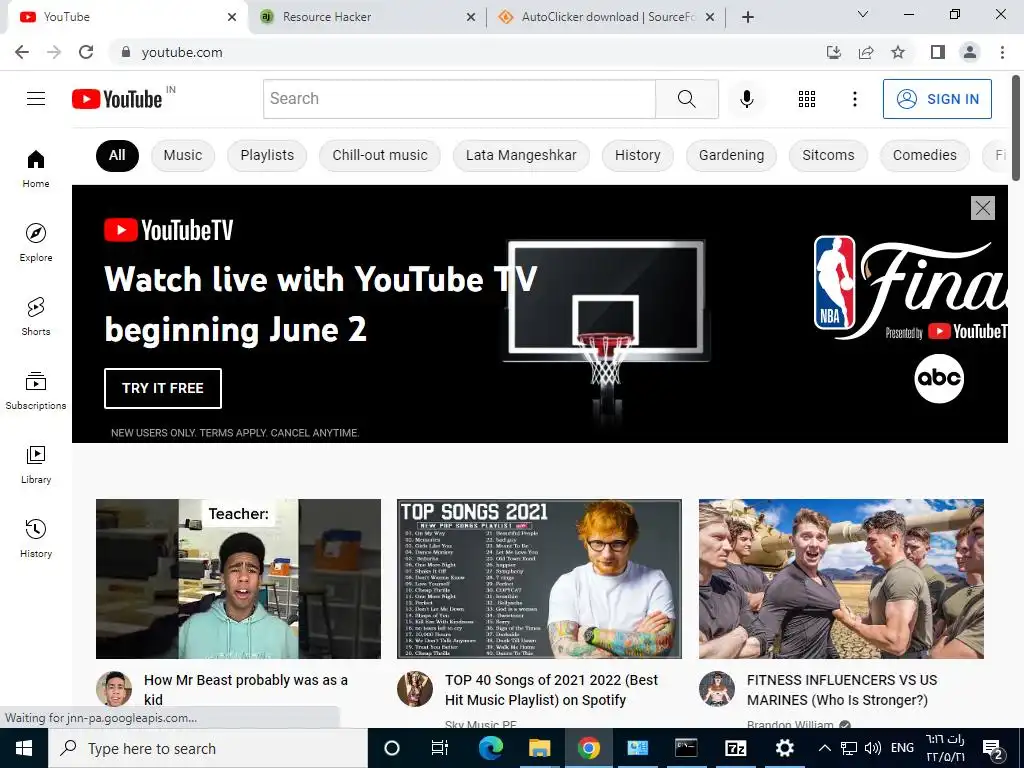Open the Windows Start menu
The width and height of the screenshot is (1024, 768).
[x=24, y=748]
